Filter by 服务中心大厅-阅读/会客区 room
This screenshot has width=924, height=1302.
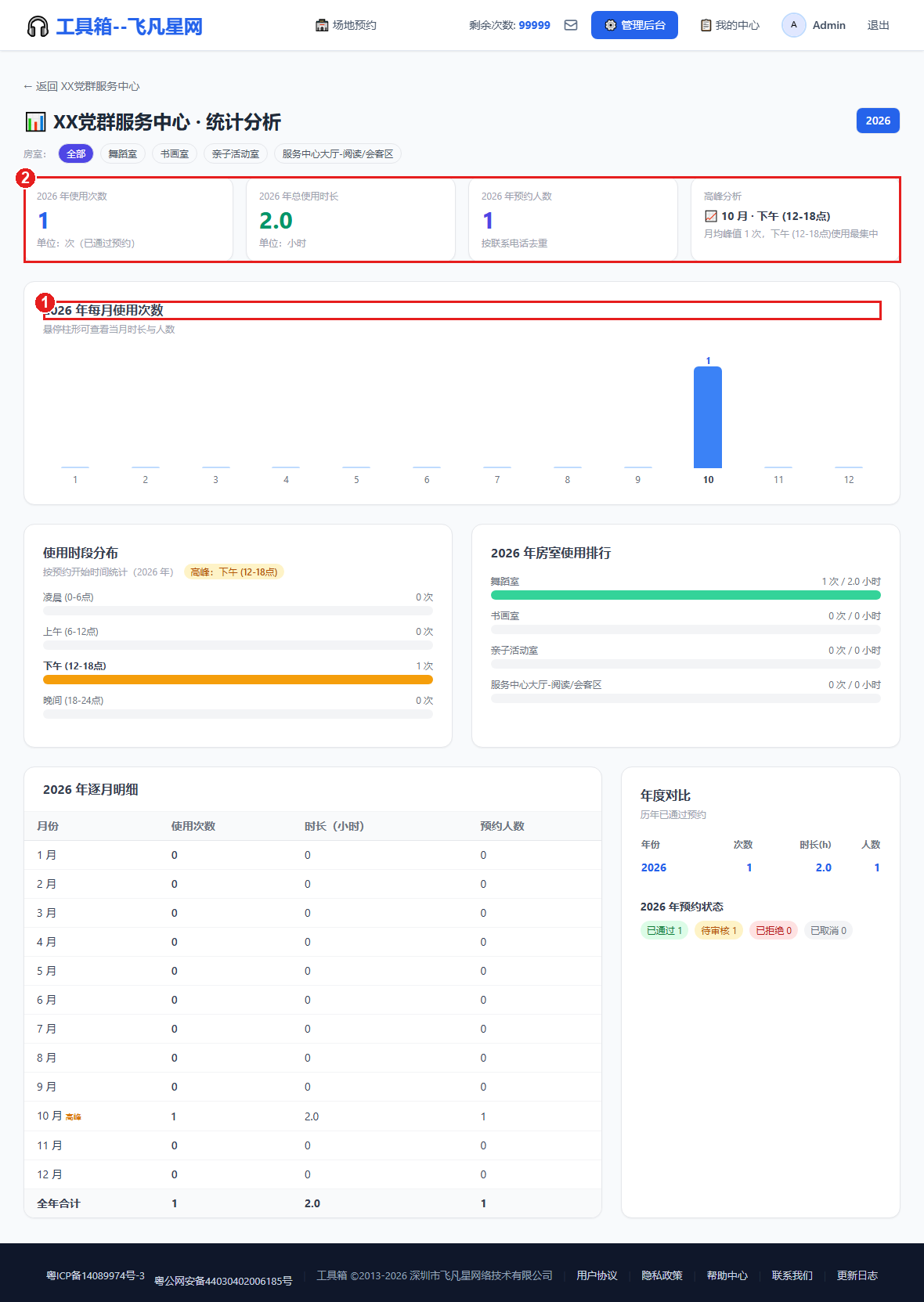338,154
